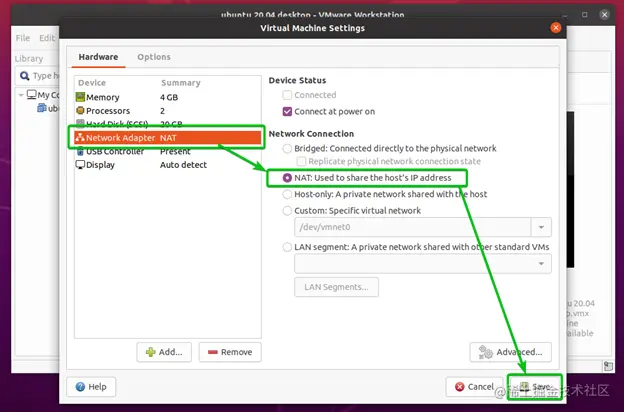Click the Network Adapter icon in device list

80,138
